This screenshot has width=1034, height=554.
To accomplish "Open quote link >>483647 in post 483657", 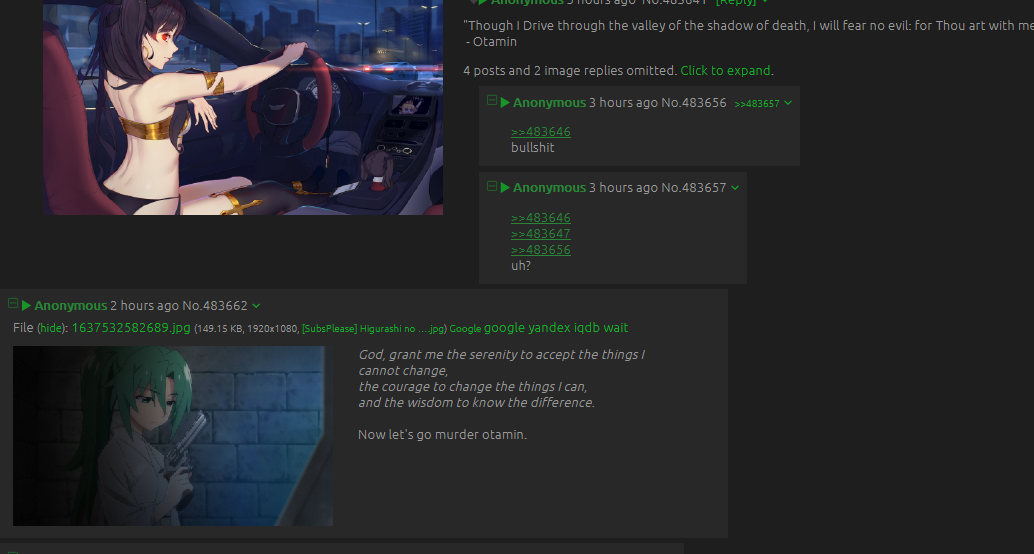I will [x=541, y=233].
